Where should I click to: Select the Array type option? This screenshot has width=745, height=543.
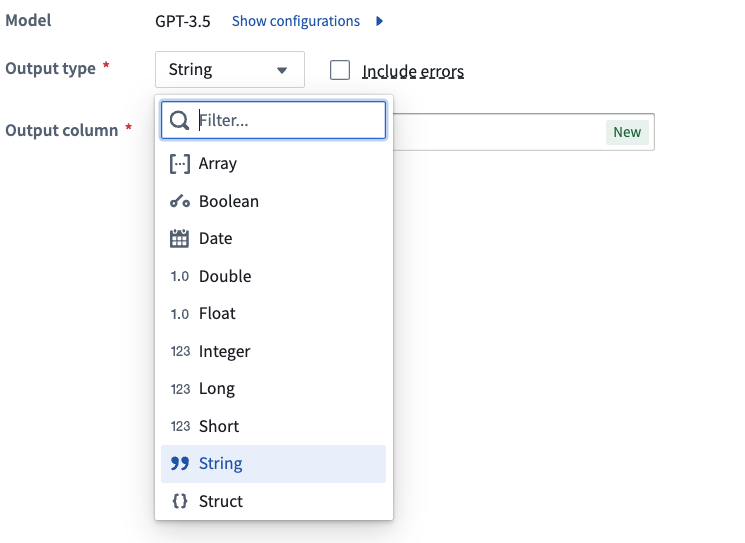click(273, 164)
